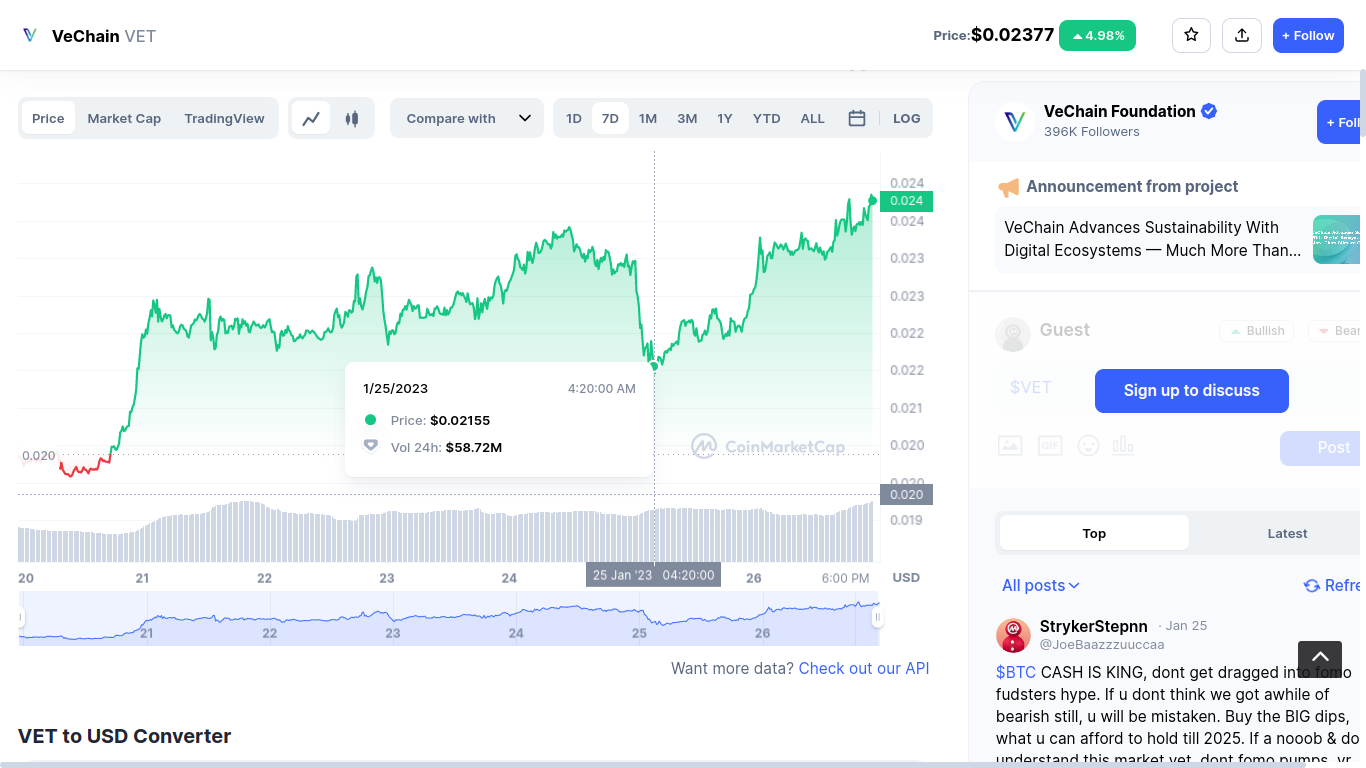This screenshot has height=768, width=1366.
Task: Open the Check out our API link
Action: 864,668
